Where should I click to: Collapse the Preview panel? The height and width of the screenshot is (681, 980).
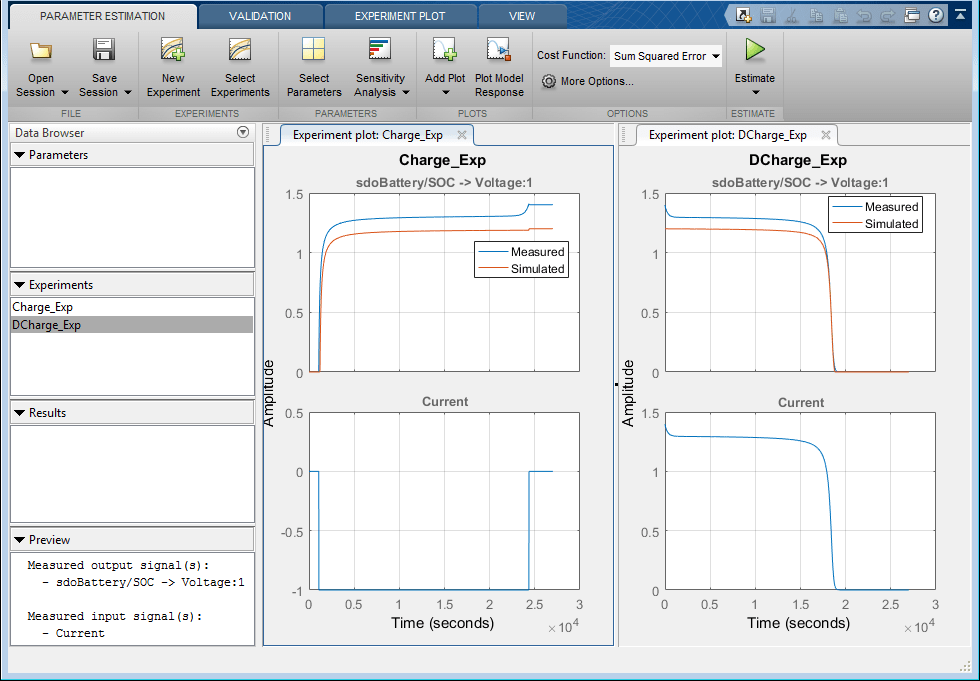click(23, 539)
